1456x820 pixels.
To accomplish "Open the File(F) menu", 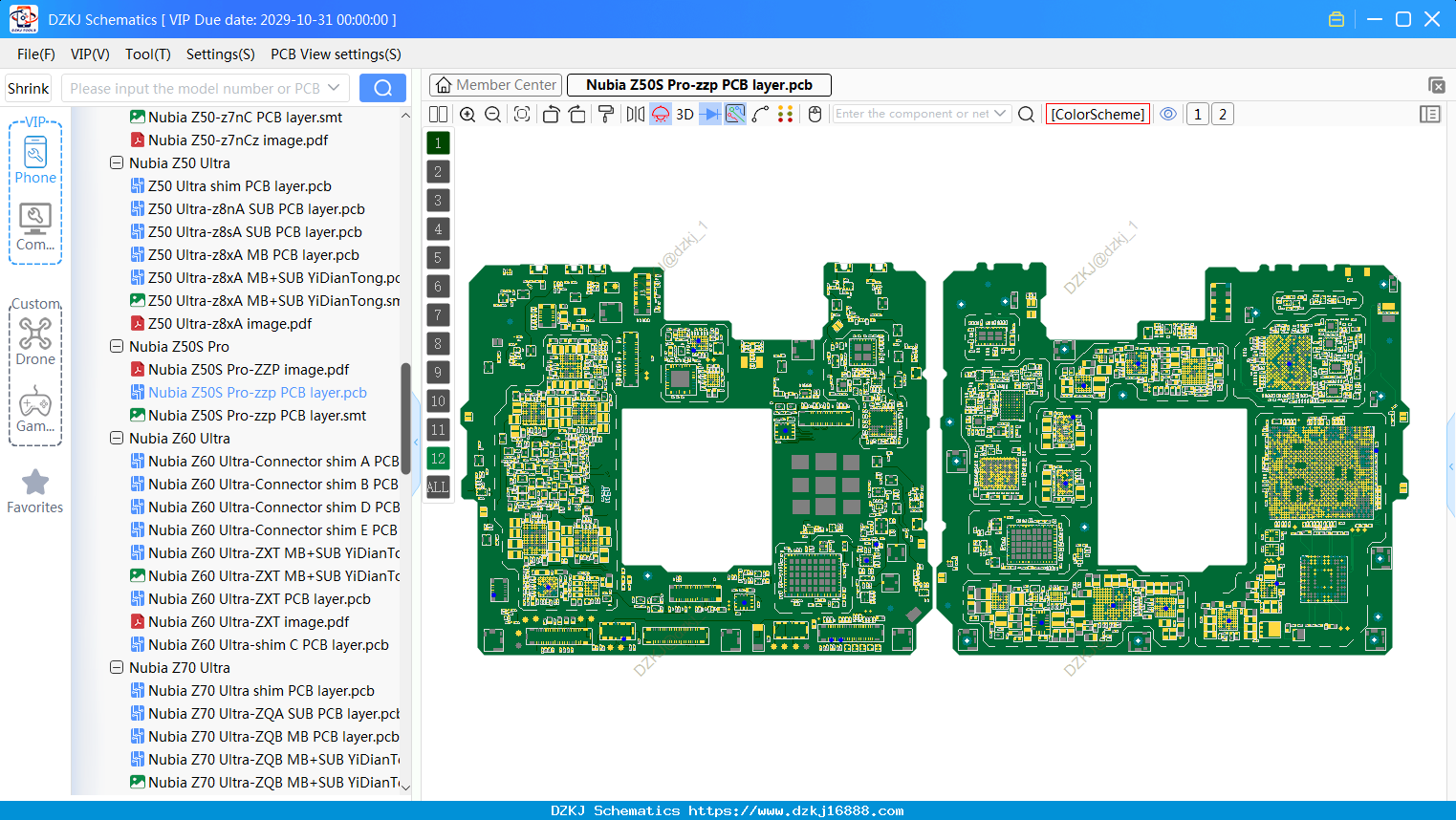I will click(36, 54).
